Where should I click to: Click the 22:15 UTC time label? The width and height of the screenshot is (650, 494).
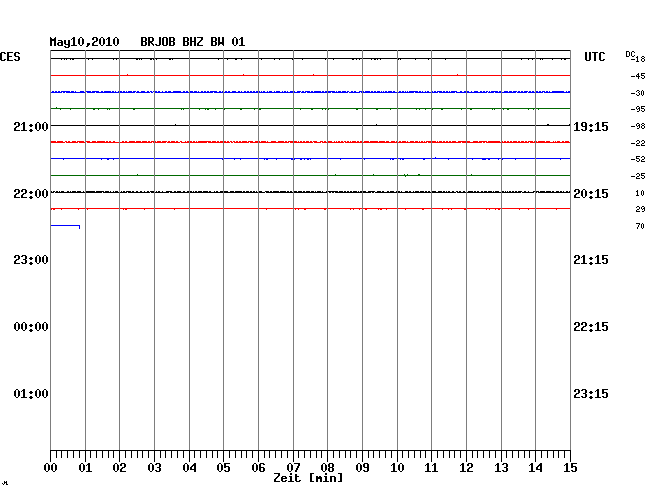coord(591,327)
